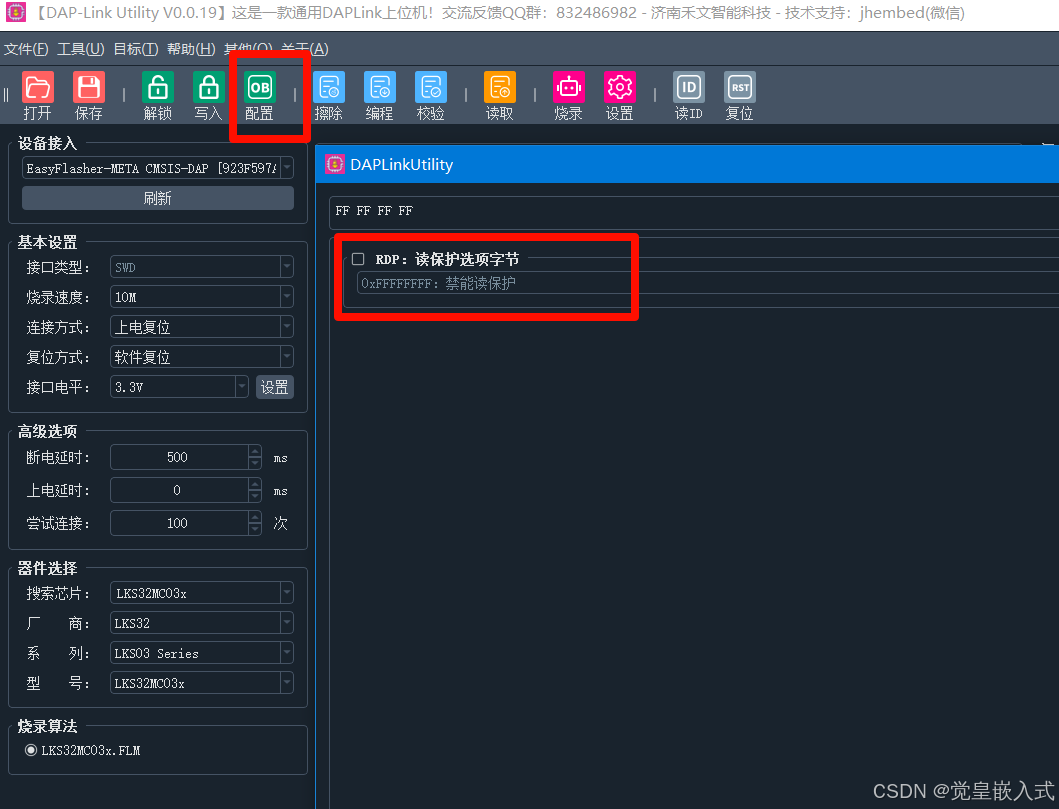Open the 目标(T) menu
Viewport: 1059px width, 809px height.
coord(136,49)
